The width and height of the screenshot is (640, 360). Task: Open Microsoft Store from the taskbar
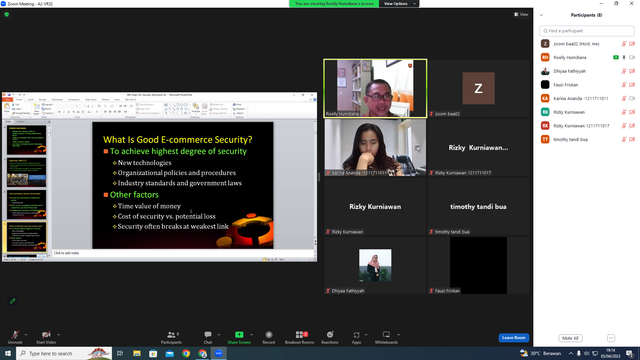153,353
